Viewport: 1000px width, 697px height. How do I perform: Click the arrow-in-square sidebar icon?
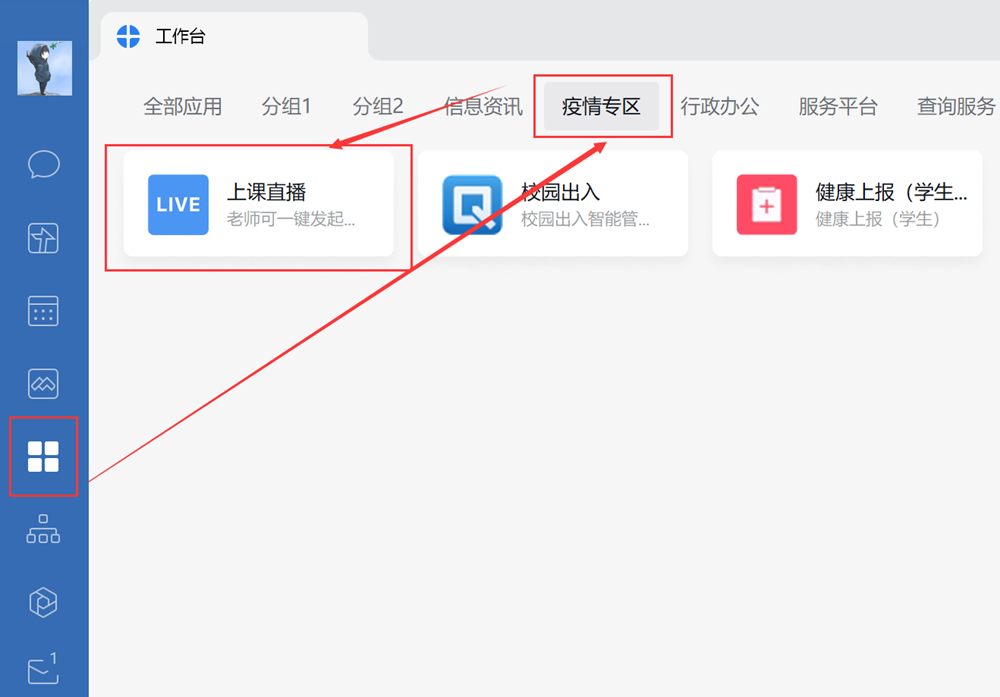(44, 238)
